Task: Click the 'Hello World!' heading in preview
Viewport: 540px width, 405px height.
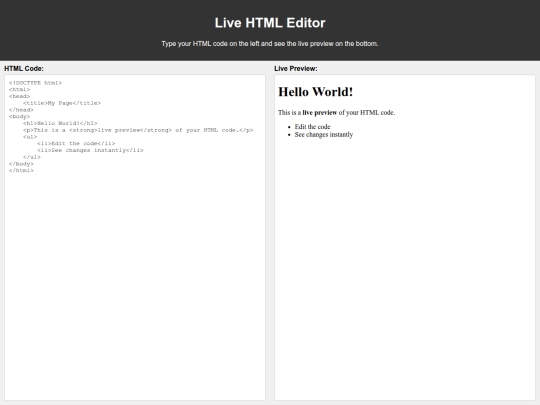Action: click(x=315, y=92)
